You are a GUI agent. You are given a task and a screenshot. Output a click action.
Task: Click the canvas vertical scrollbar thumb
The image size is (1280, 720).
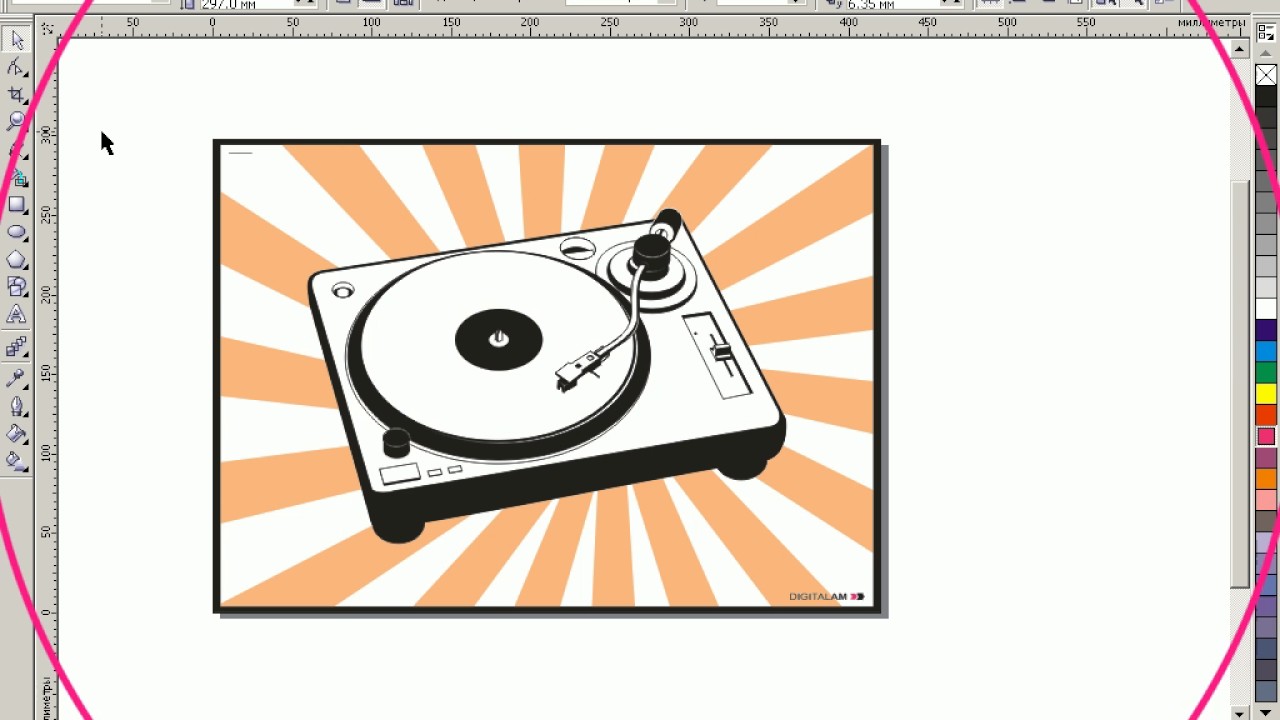pos(1240,383)
